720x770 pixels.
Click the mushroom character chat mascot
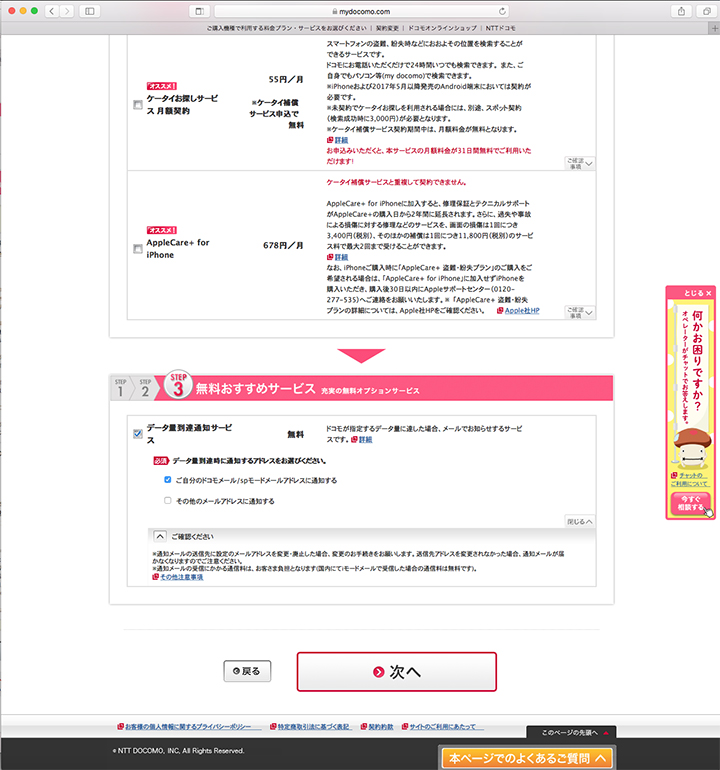click(x=692, y=447)
